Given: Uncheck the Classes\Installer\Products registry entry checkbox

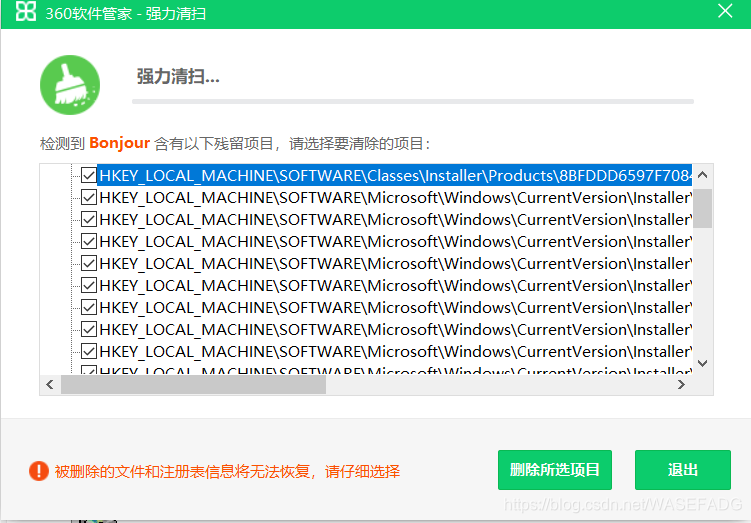Looking at the screenshot, I should [89, 175].
